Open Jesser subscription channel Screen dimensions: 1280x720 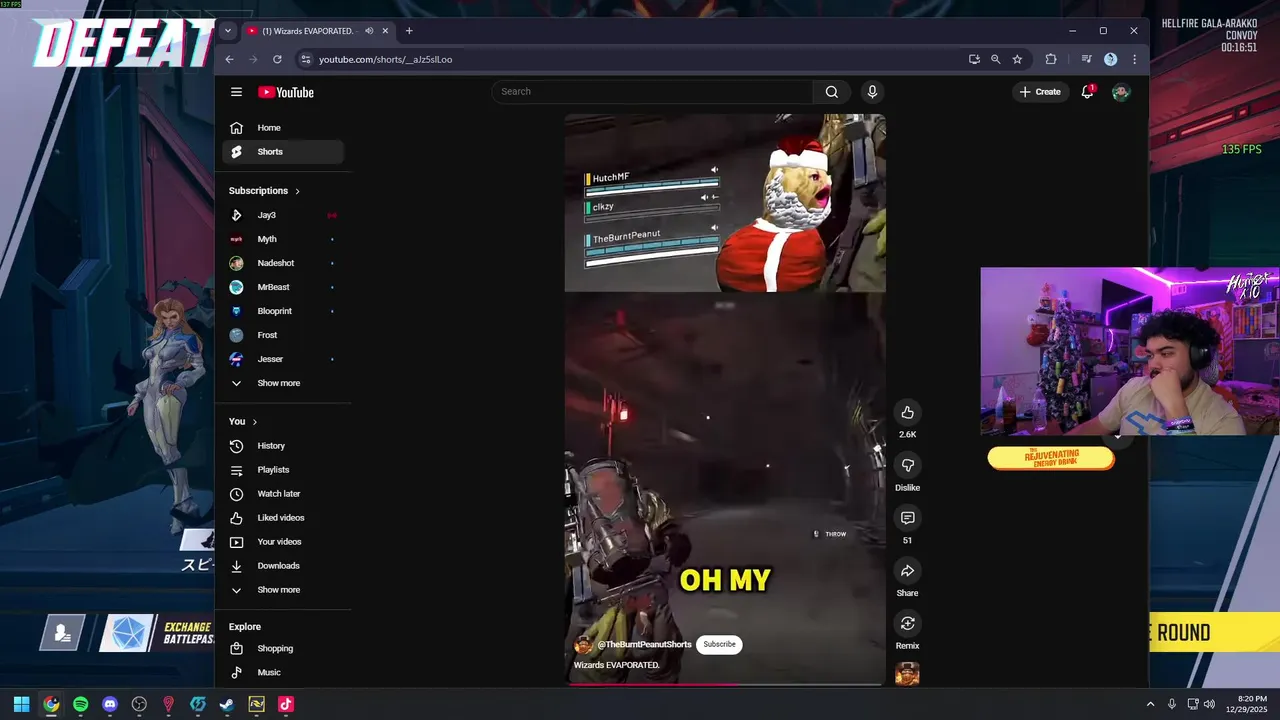pos(283,359)
